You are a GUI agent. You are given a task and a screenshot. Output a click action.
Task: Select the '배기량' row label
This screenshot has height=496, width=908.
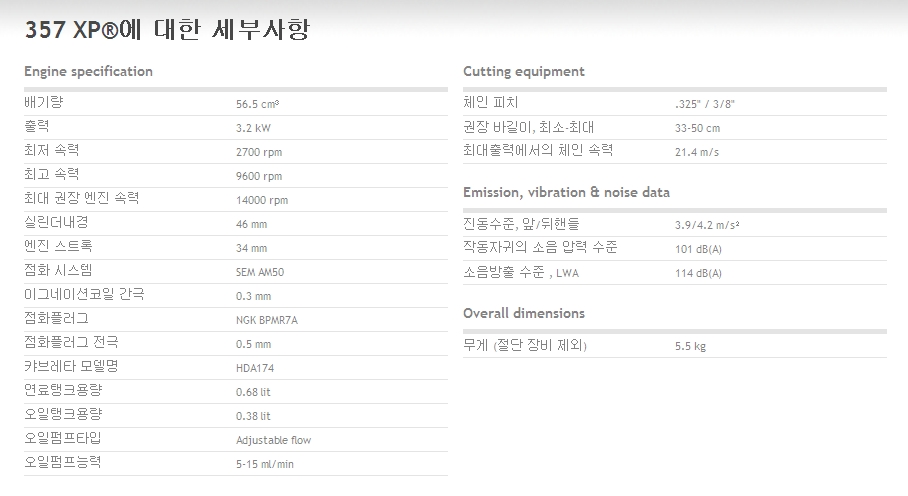tap(43, 102)
